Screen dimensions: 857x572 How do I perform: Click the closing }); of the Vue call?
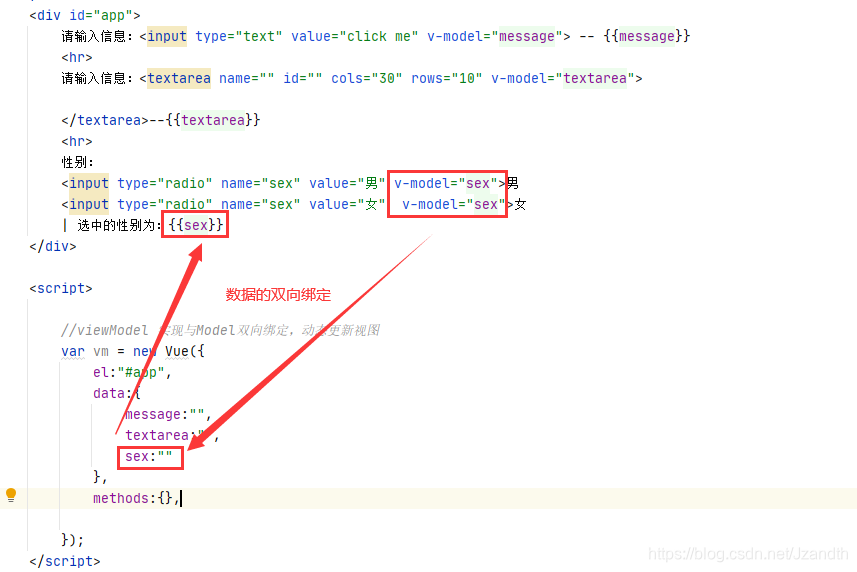(73, 540)
